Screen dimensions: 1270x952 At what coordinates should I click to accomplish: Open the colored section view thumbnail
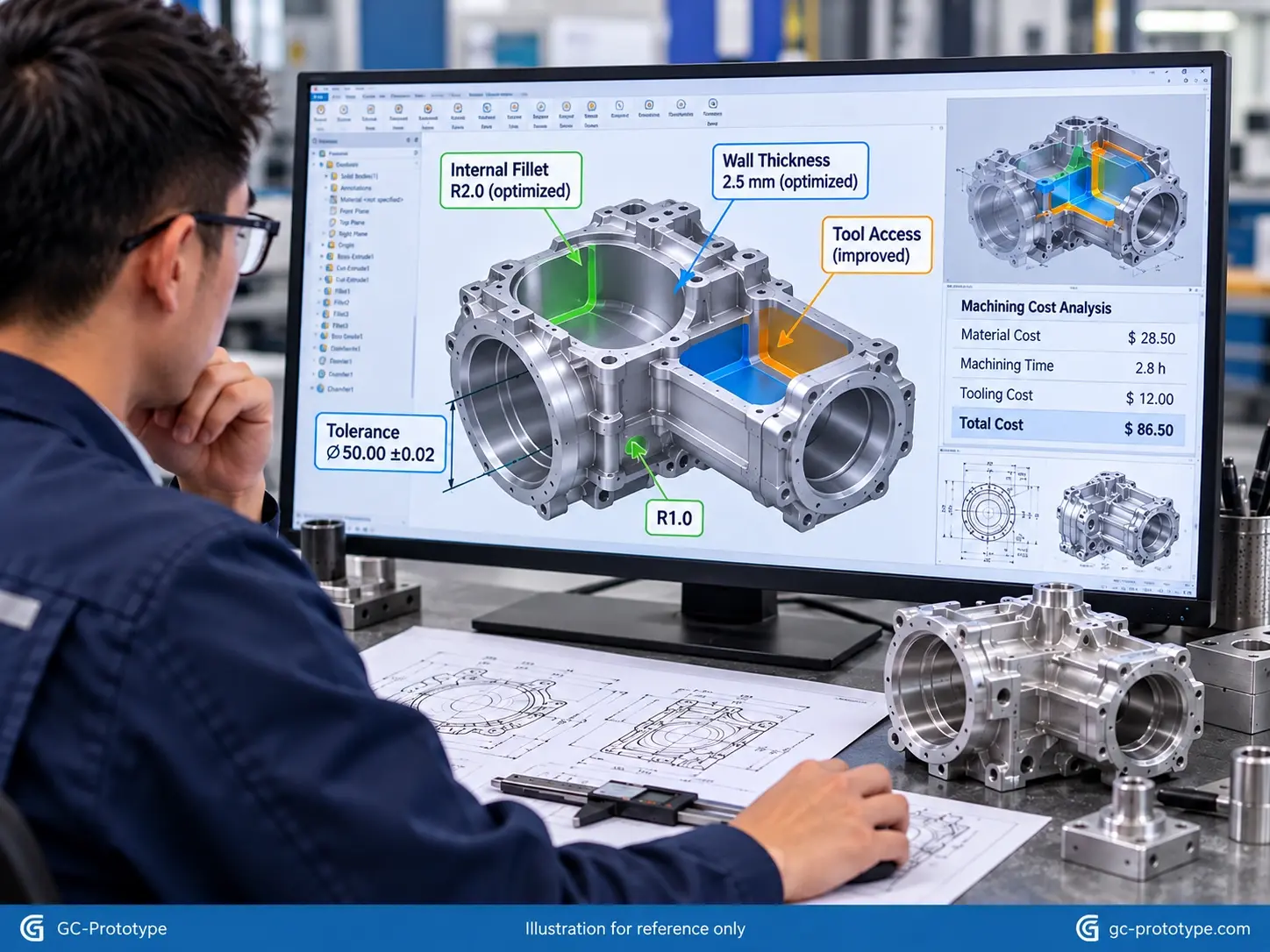(x=1074, y=190)
